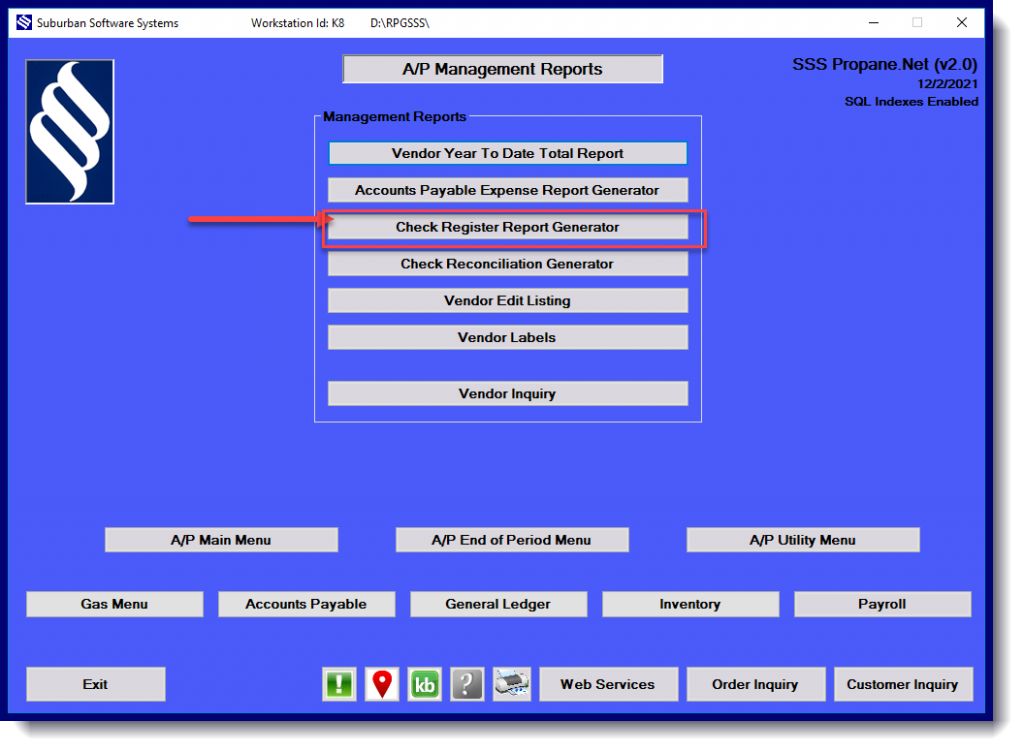Click the Exit button
Screen dimensions: 1024x752
point(96,684)
